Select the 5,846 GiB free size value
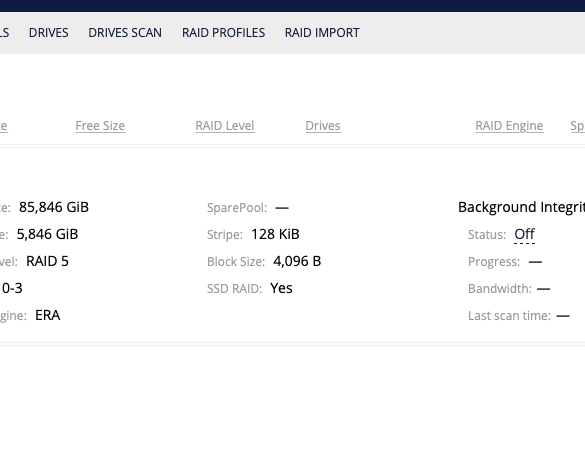This screenshot has height=472, width=585. tap(47, 234)
